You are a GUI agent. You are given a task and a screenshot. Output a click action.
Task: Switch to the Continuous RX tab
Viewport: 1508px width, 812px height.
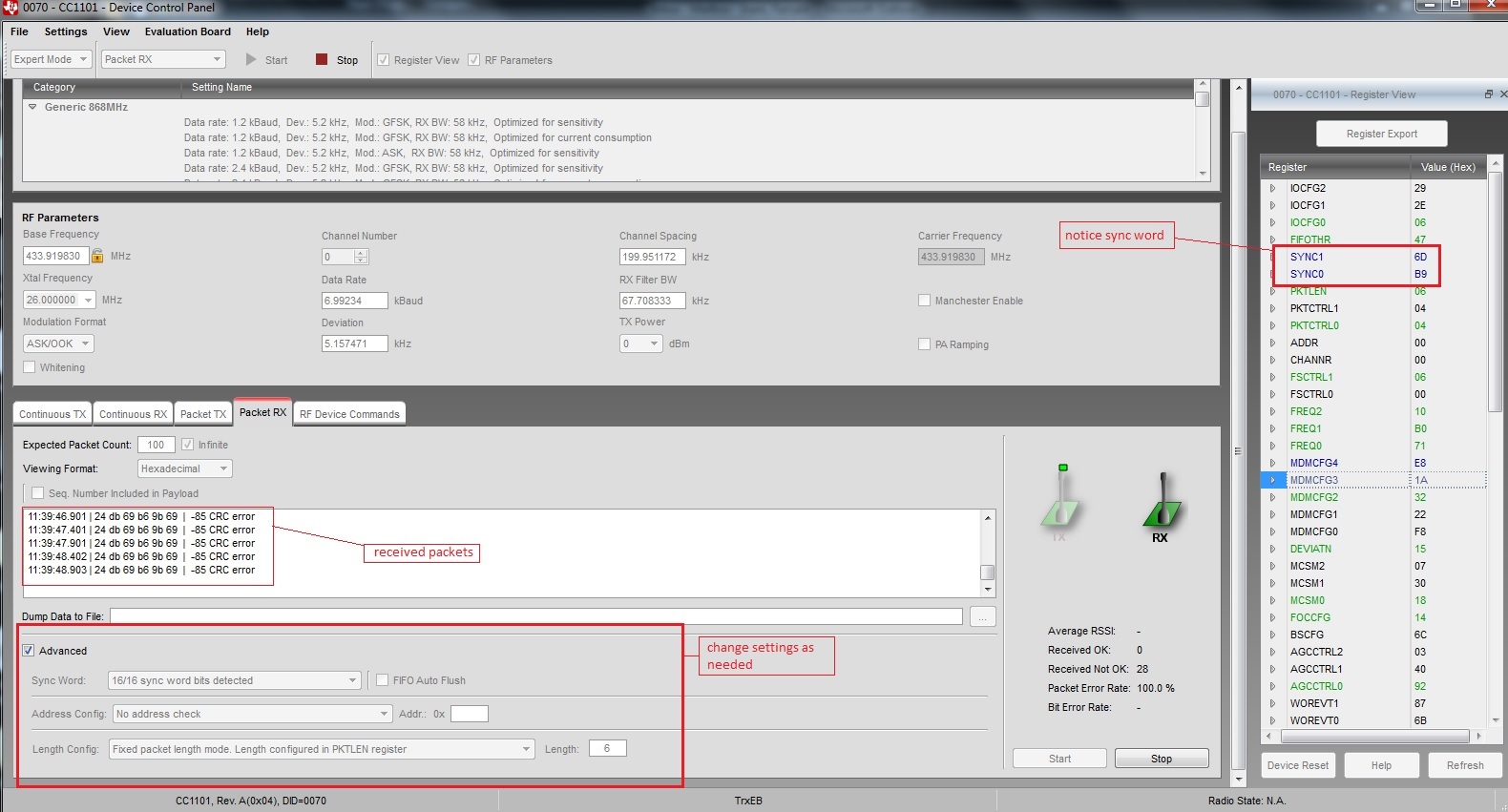click(x=133, y=414)
